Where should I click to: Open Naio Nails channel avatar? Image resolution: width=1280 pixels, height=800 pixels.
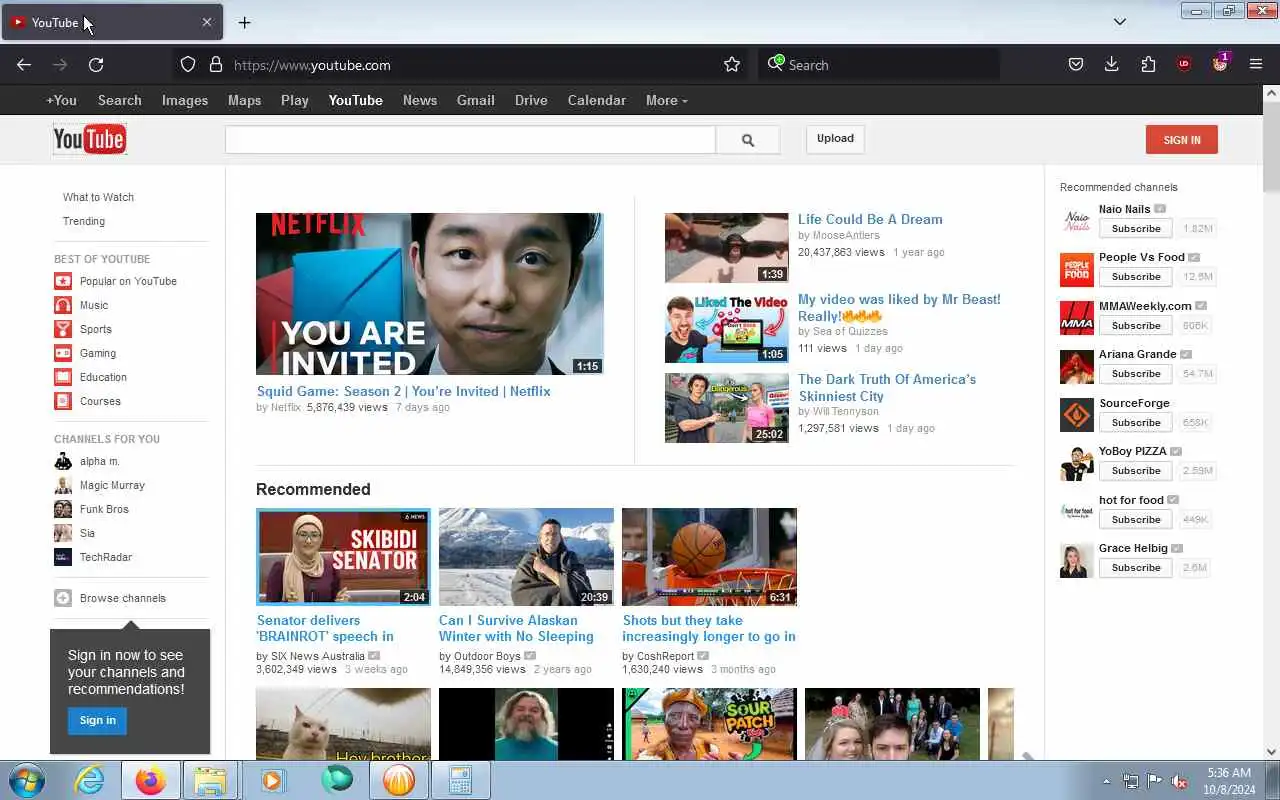pos(1077,221)
